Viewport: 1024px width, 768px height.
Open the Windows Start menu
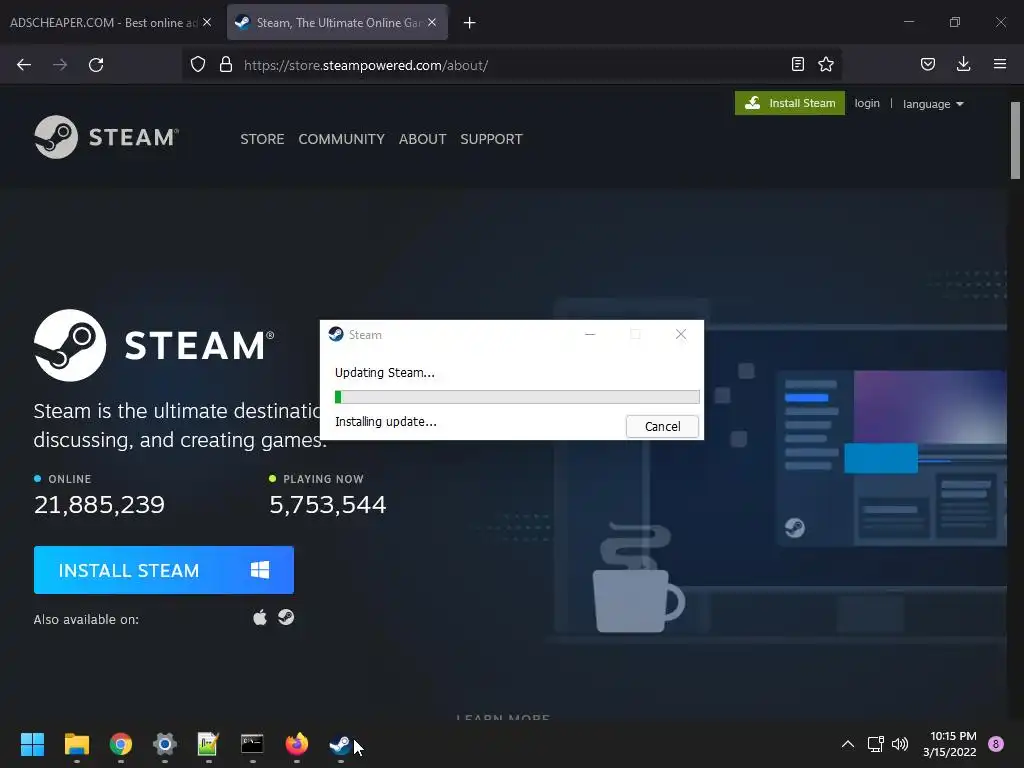click(x=32, y=744)
